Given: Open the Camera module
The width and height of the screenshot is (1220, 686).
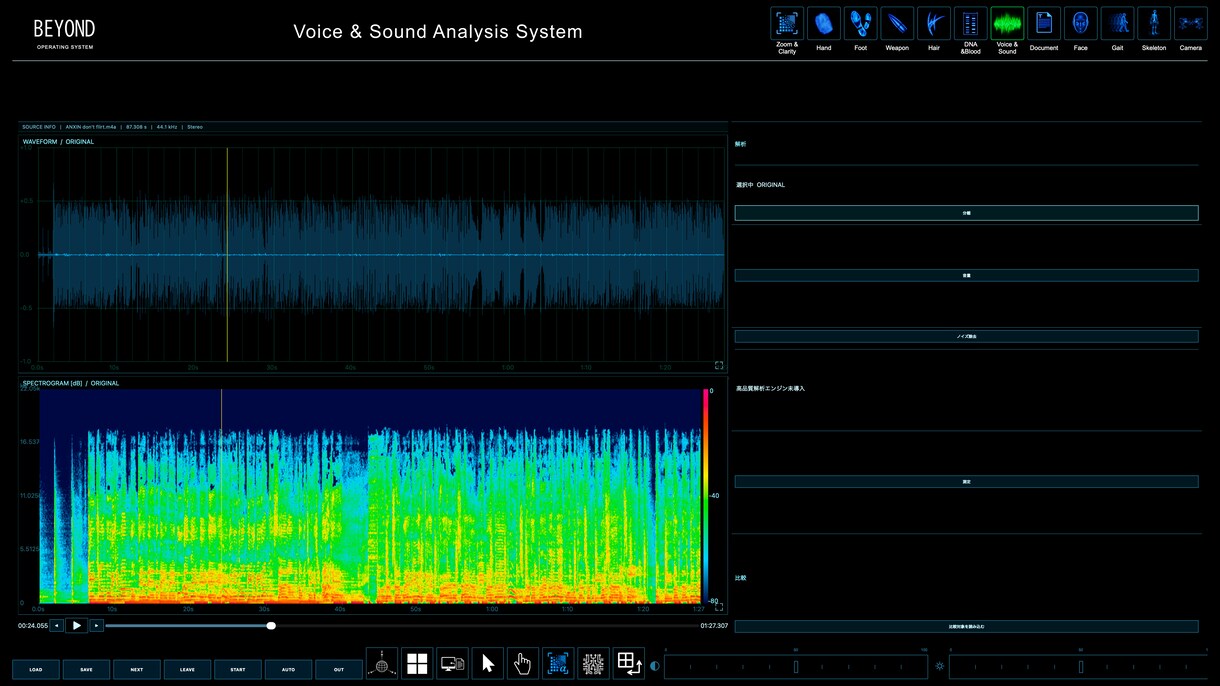Looking at the screenshot, I should click(x=1191, y=23).
